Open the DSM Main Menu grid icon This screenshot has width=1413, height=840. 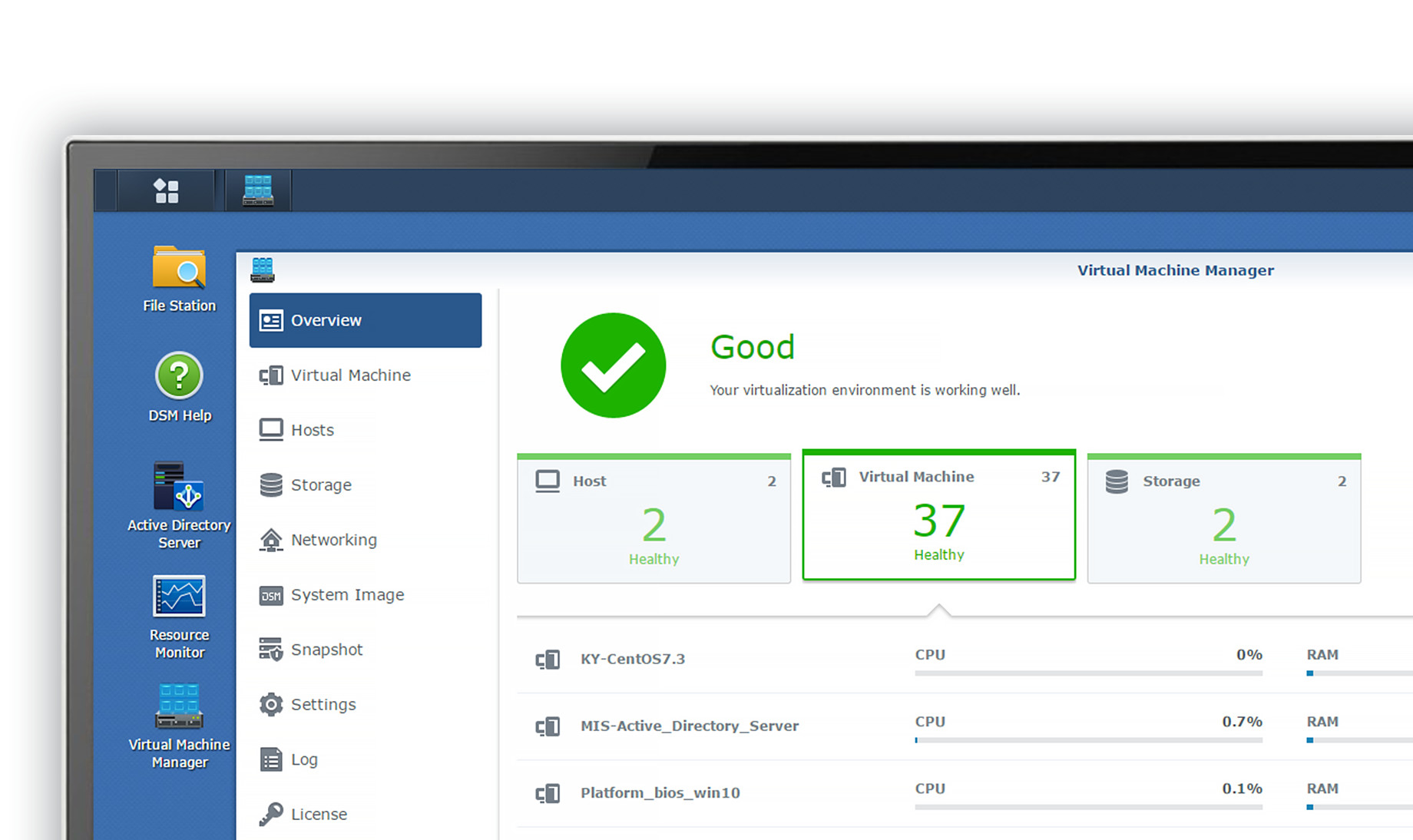pyautogui.click(x=166, y=190)
